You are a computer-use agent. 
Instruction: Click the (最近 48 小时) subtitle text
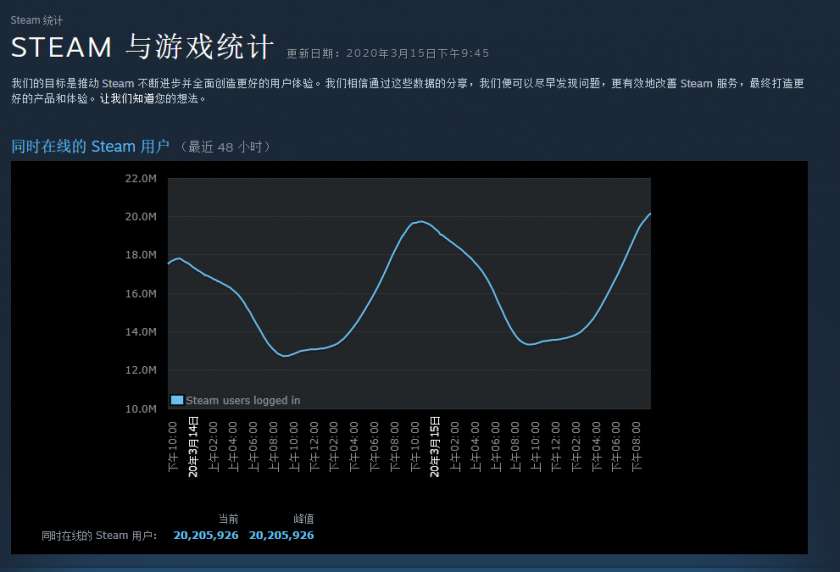click(225, 147)
